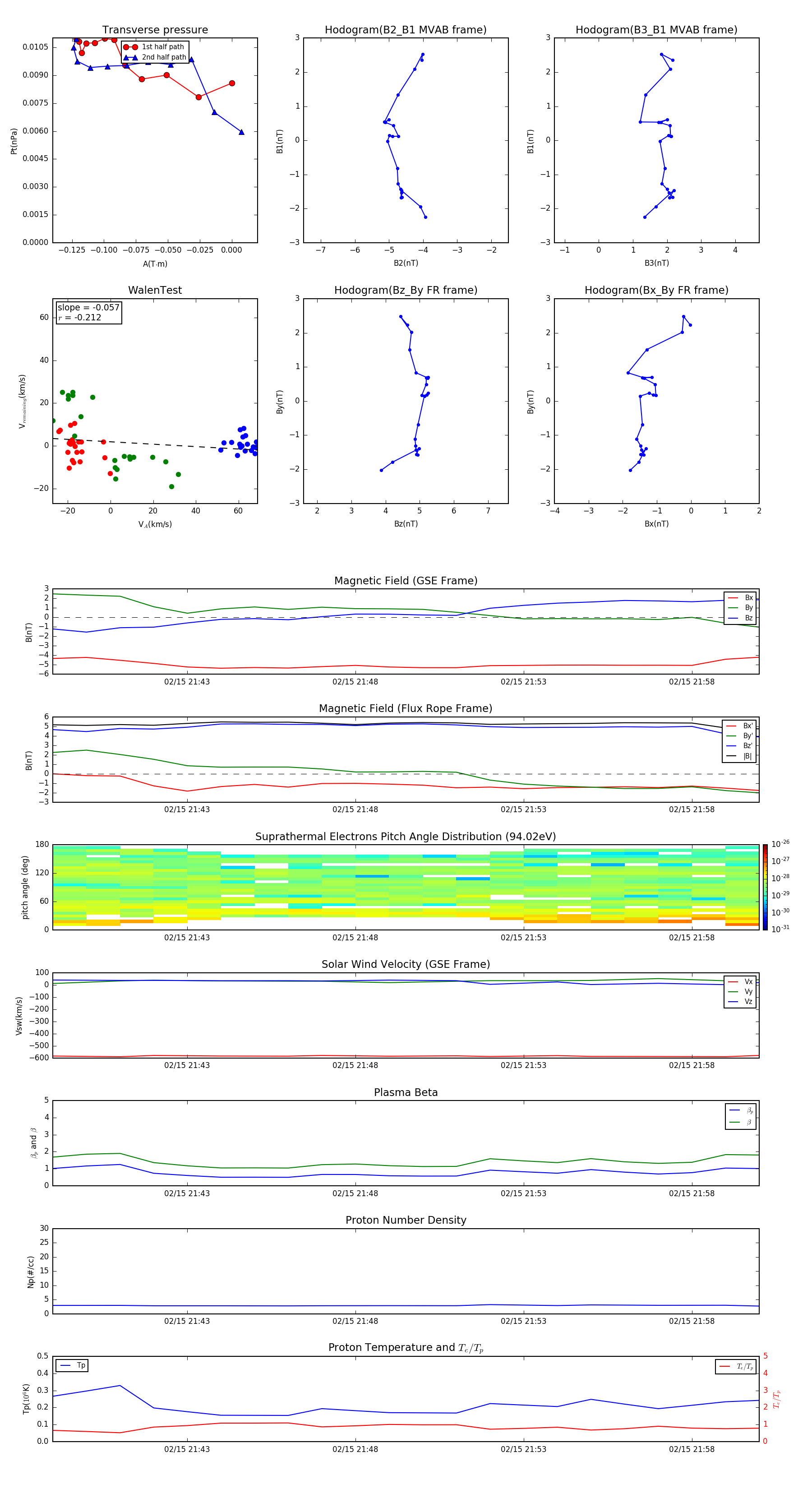This screenshot has height=1489, width=812.
Task: Click the pitch angle colorbar
Action: (x=765, y=887)
